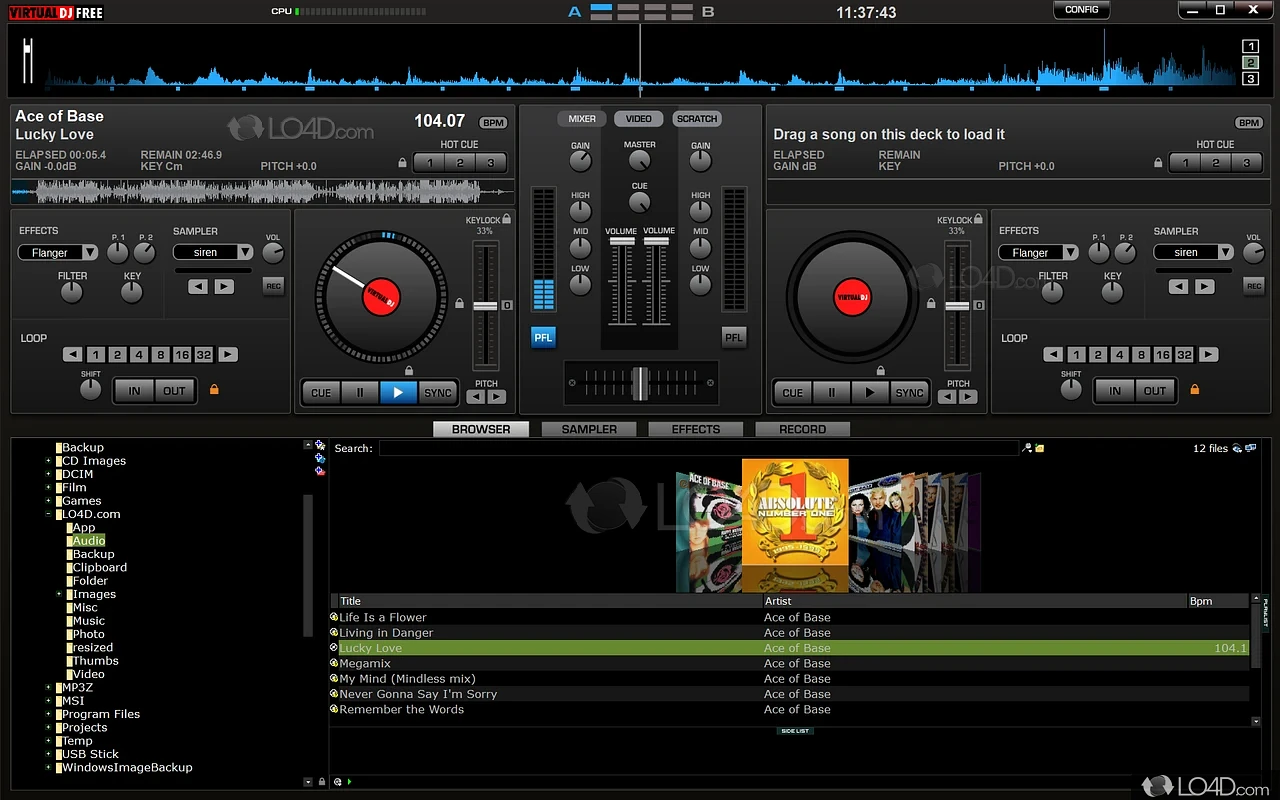Click the browser search field
The width and height of the screenshot is (1280, 800).
pyautogui.click(x=698, y=448)
